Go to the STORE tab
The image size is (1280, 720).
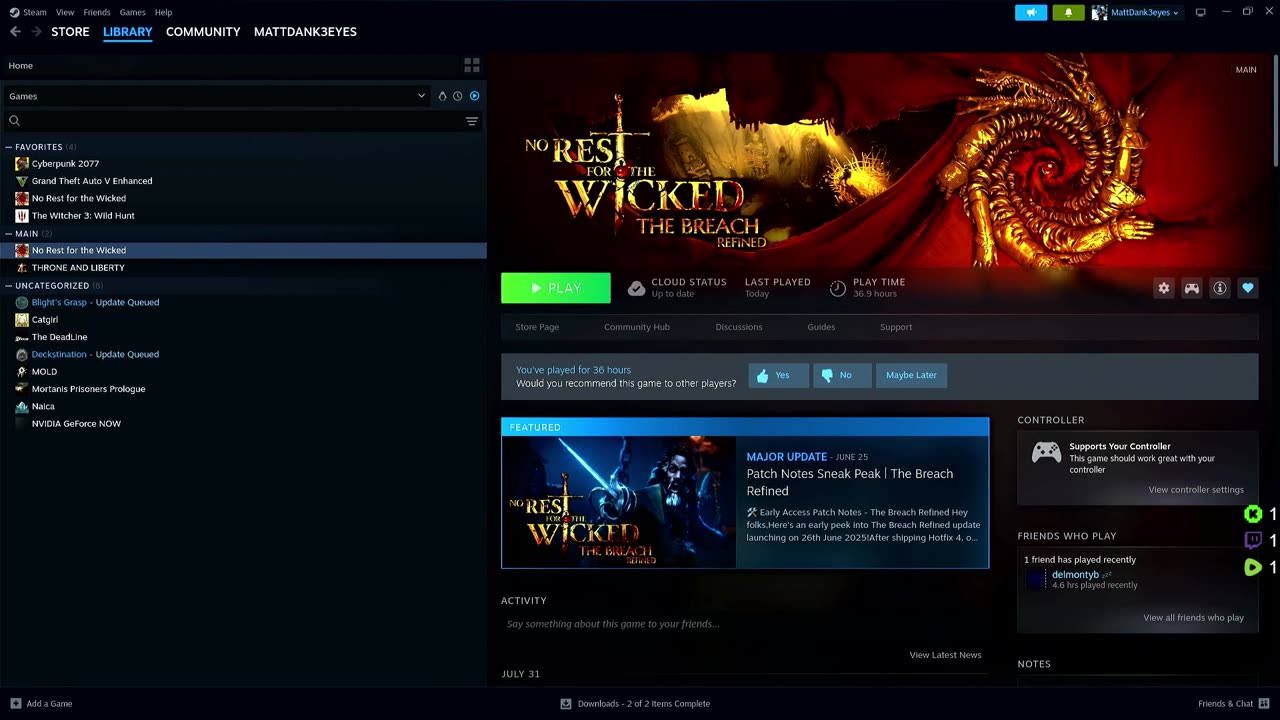click(x=70, y=32)
